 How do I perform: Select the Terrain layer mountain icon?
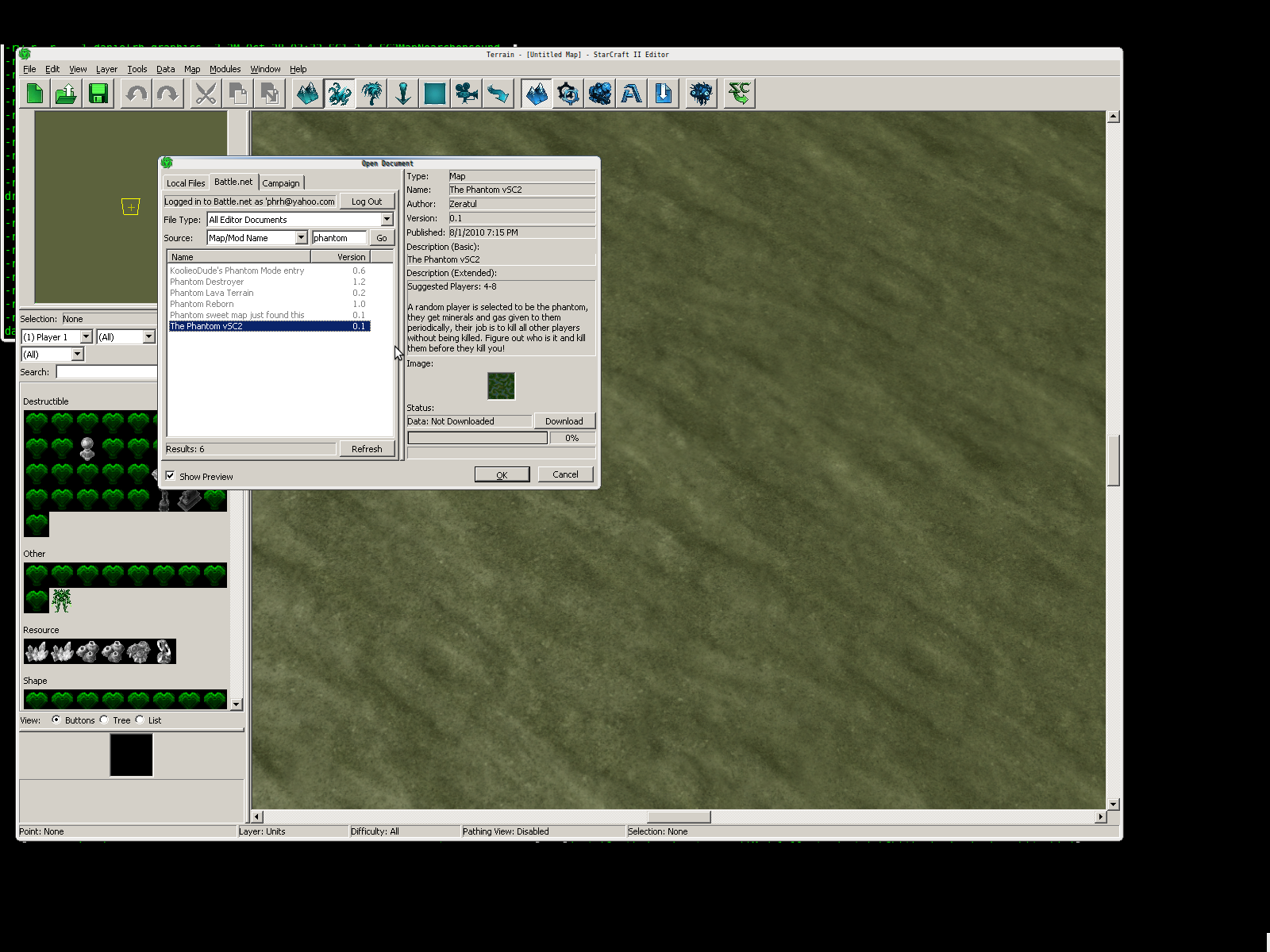307,94
